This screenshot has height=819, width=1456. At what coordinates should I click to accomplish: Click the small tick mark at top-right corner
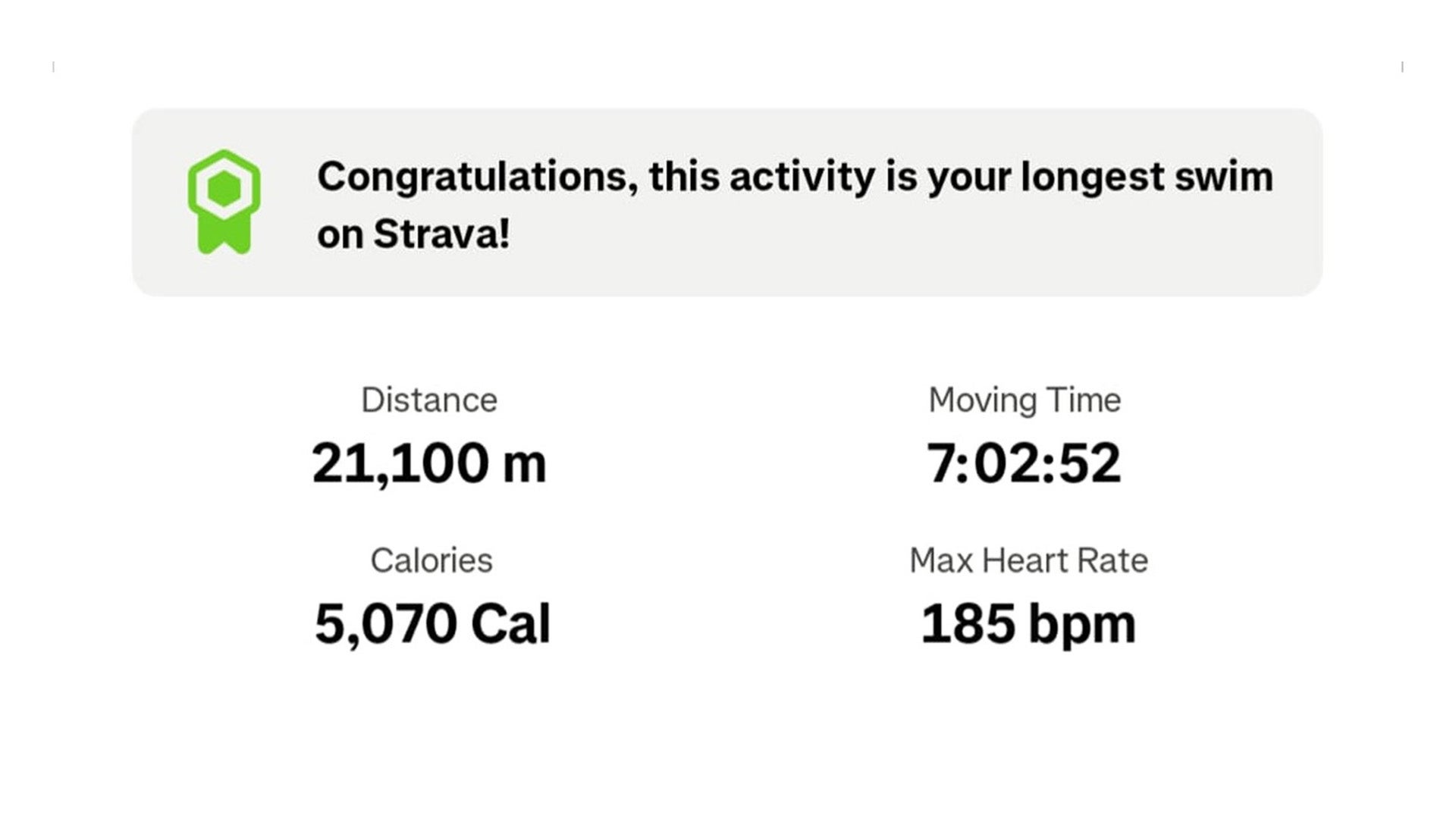1402,67
